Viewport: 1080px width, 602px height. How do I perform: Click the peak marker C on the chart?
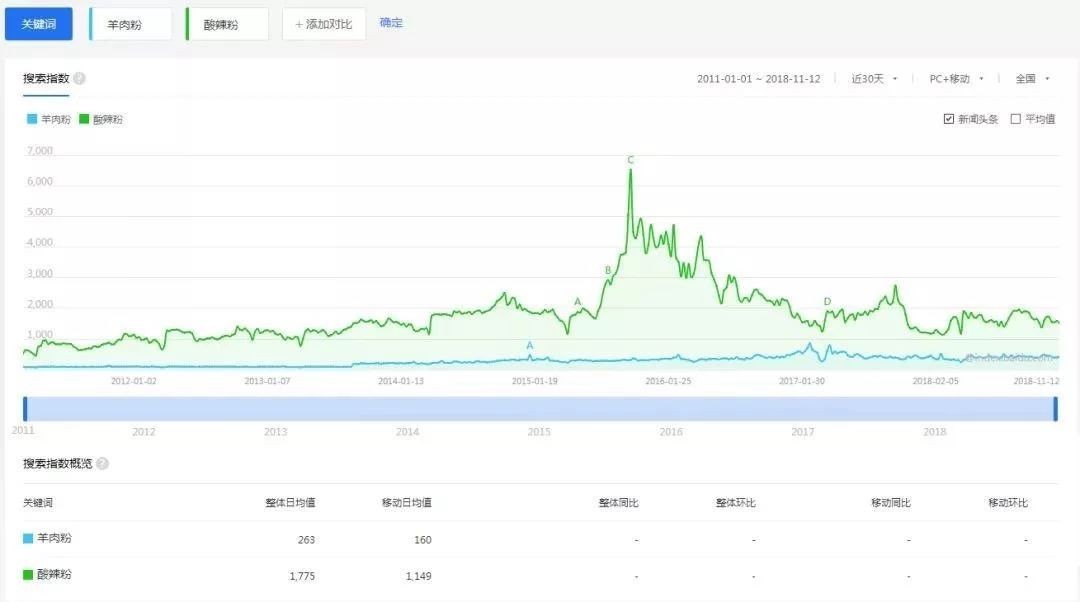pos(629,160)
